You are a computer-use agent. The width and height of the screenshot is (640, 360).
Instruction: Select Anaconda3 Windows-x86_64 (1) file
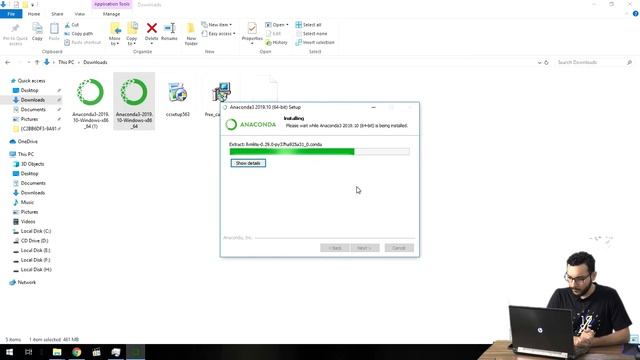[91, 102]
